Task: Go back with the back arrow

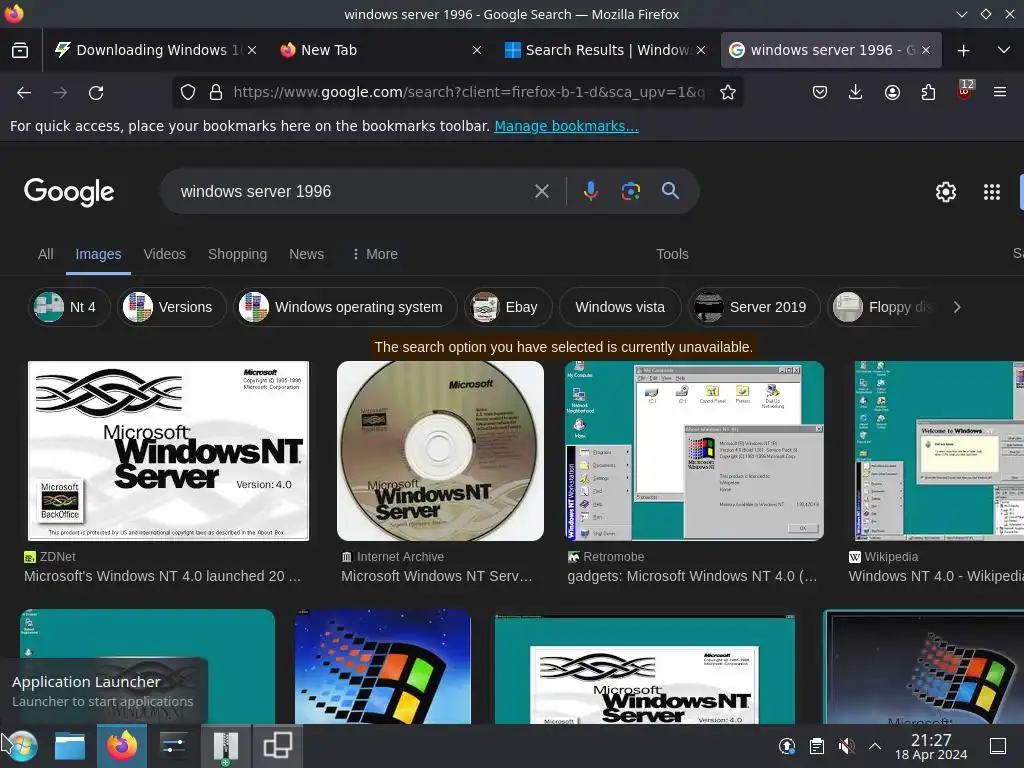Action: (24, 93)
